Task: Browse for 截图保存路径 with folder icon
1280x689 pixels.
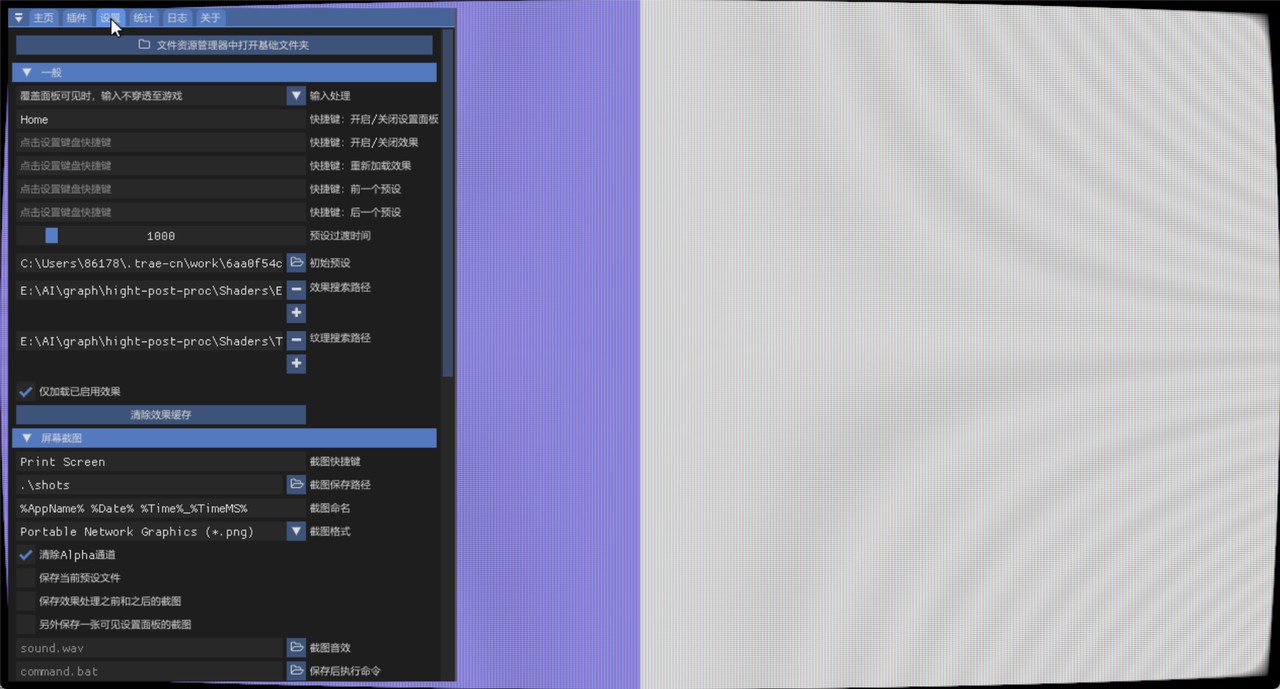Action: click(296, 484)
